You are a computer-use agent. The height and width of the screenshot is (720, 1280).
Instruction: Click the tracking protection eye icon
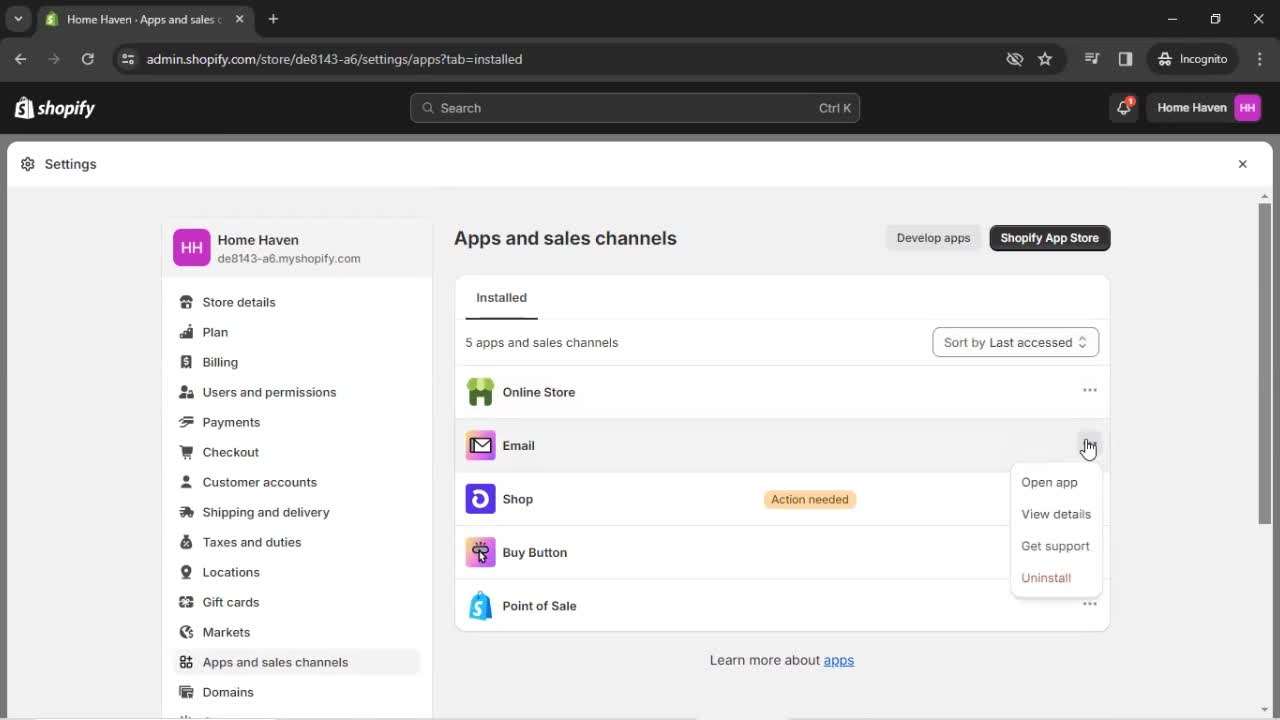(1014, 59)
